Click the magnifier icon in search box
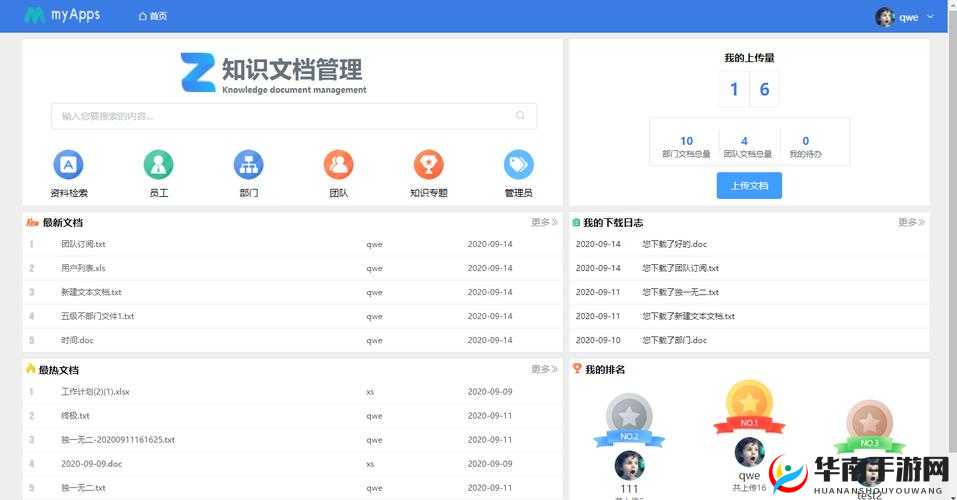Screen dimensions: 957x500 point(520,115)
